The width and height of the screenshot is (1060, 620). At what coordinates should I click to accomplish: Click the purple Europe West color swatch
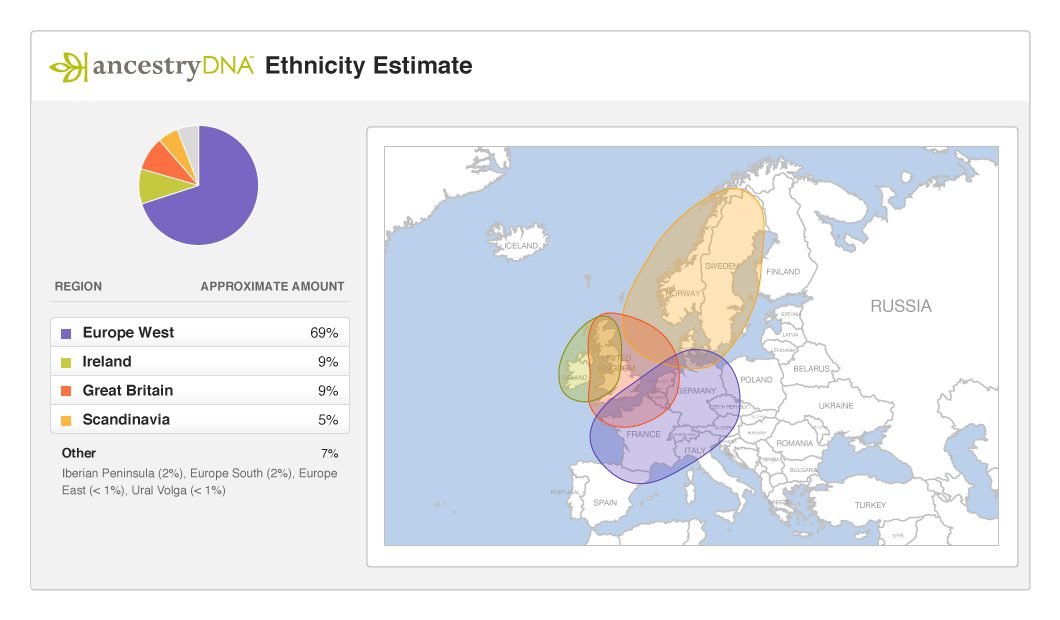67,333
